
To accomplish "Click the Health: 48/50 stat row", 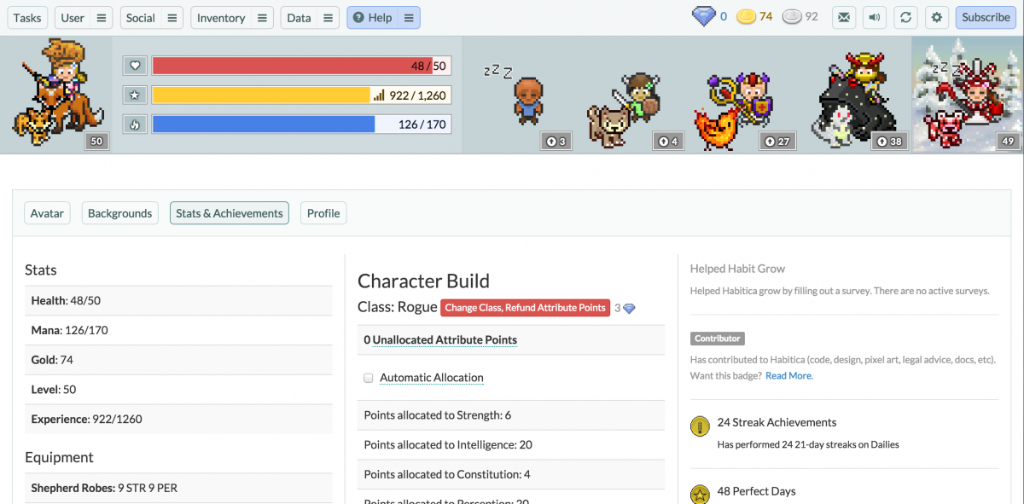I will click(178, 301).
